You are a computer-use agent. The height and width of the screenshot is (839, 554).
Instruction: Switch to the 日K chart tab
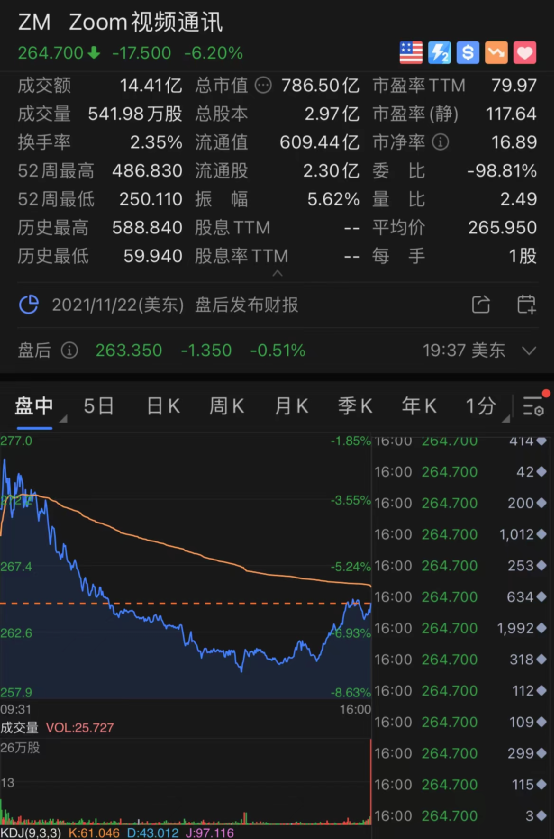163,406
